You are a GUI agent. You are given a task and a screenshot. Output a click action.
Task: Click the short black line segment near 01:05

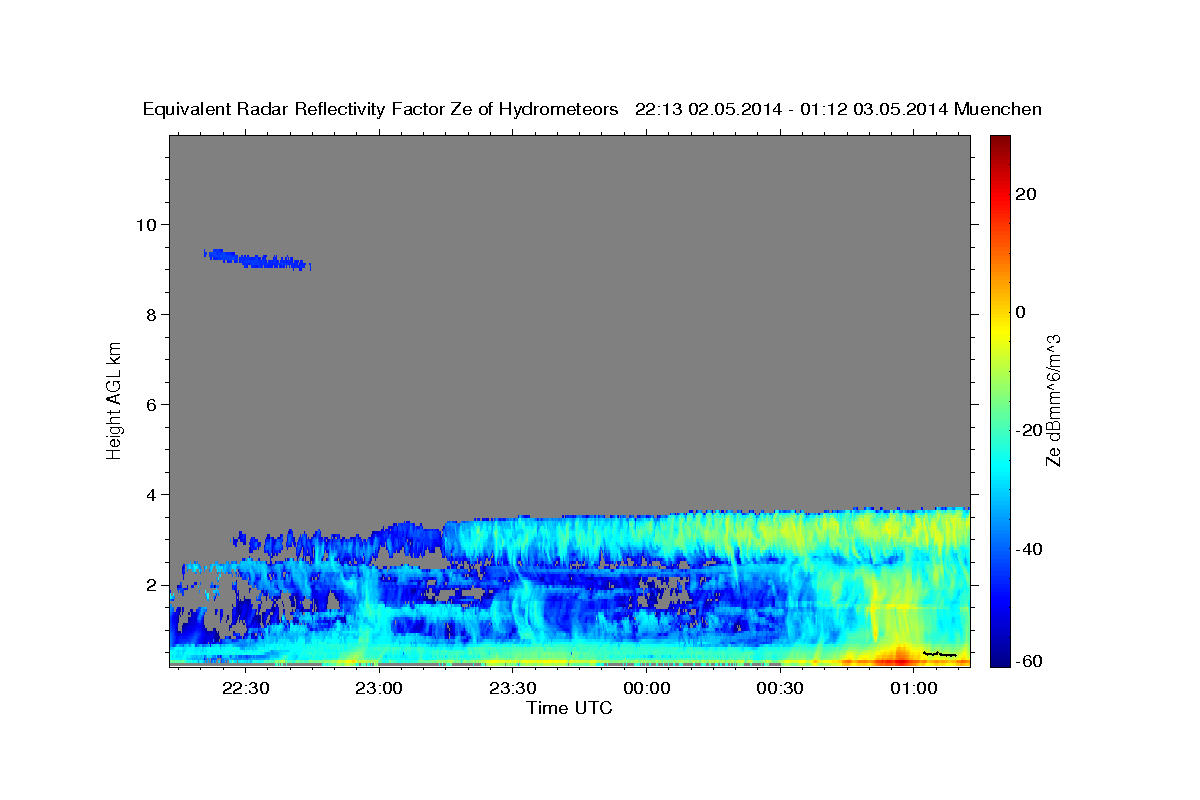click(939, 654)
